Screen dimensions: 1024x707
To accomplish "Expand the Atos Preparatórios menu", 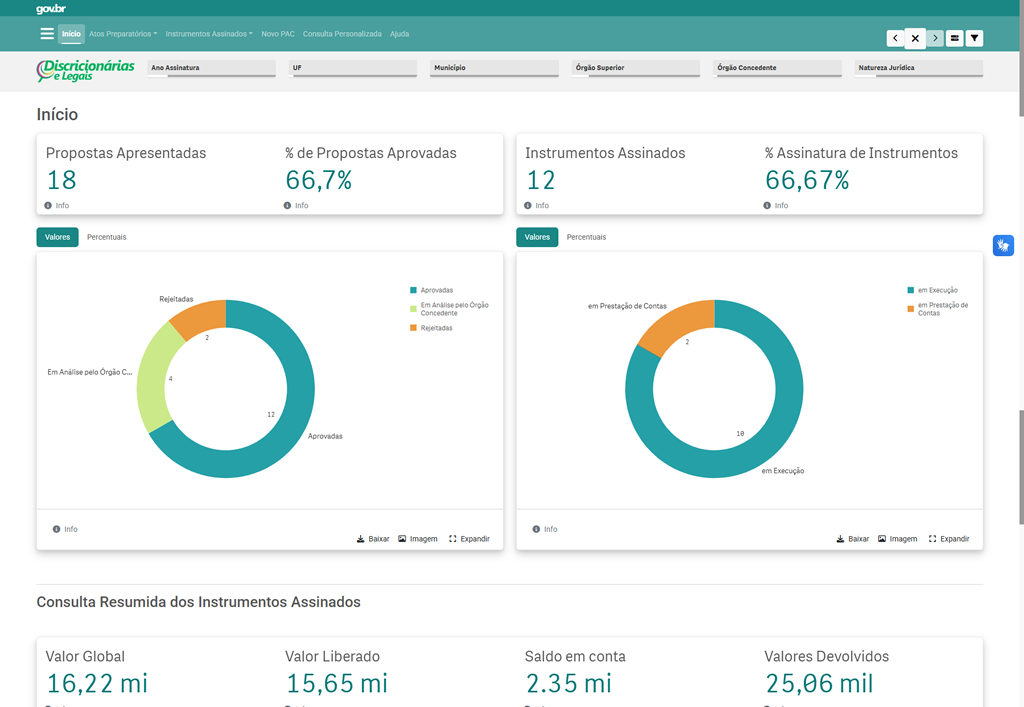I will coord(123,34).
